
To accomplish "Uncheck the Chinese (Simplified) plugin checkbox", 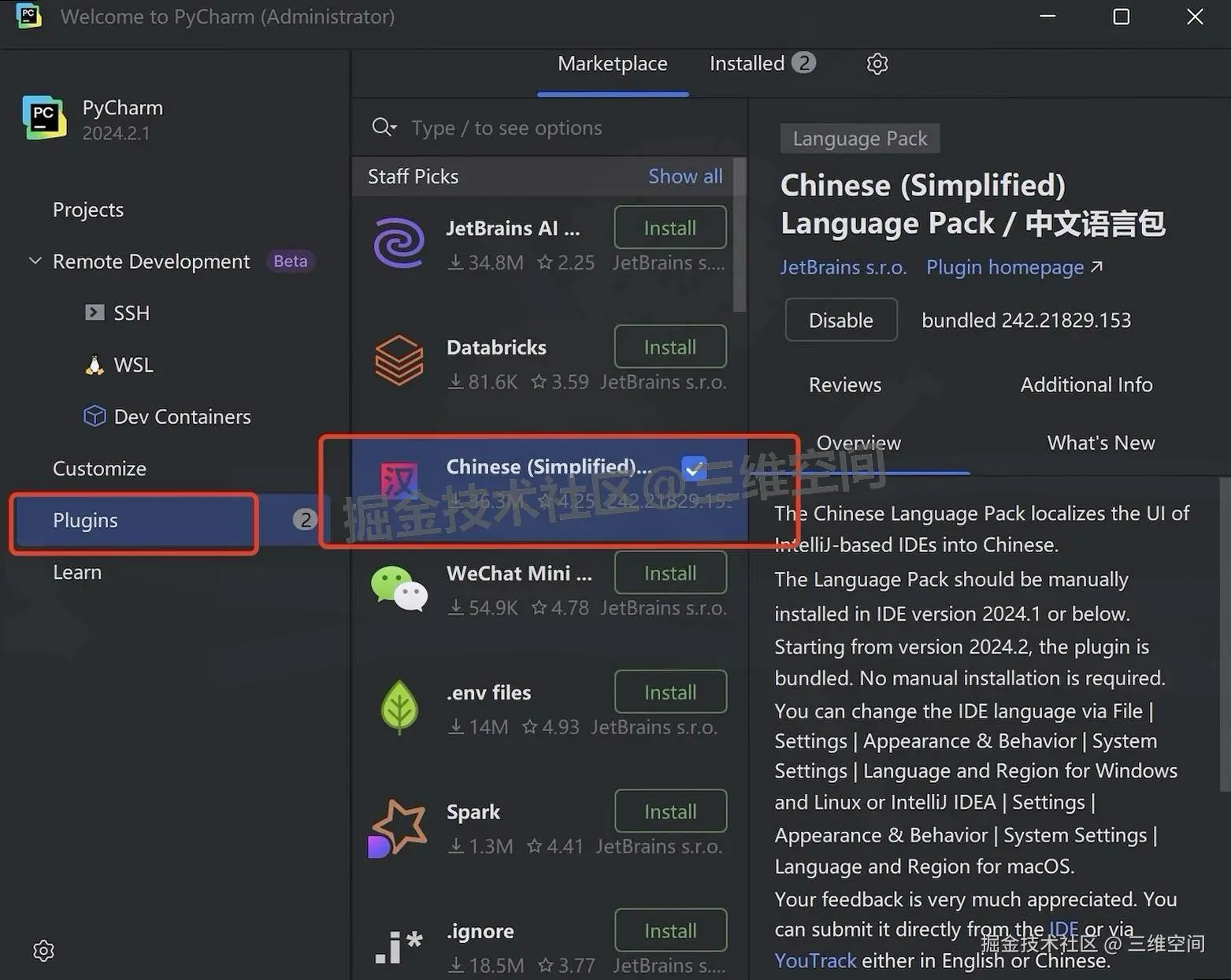I will pyautogui.click(x=694, y=468).
